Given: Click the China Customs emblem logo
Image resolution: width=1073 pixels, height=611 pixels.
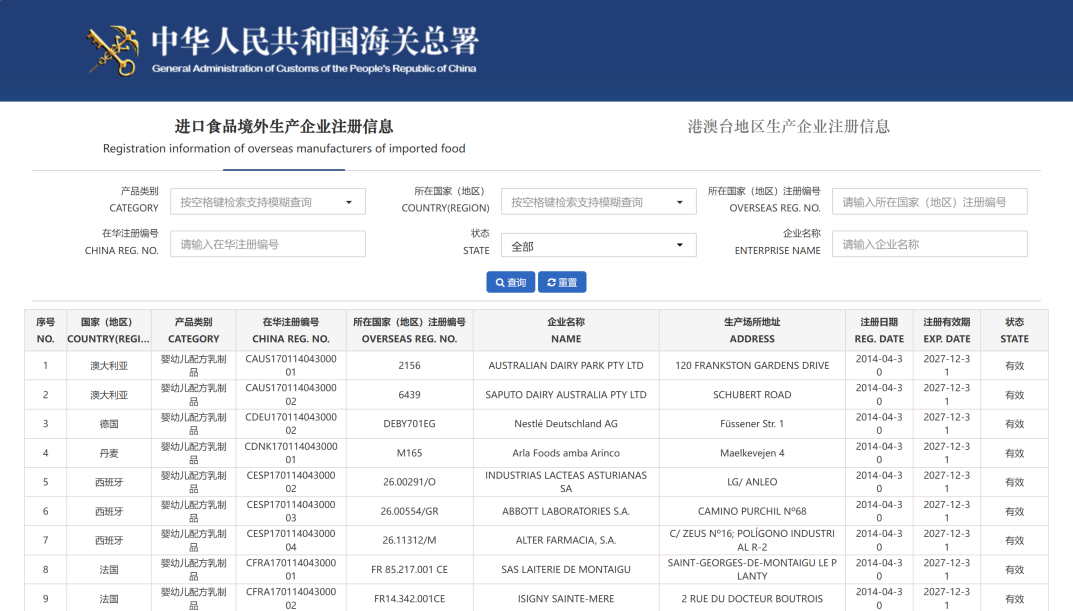Looking at the screenshot, I should coord(112,50).
